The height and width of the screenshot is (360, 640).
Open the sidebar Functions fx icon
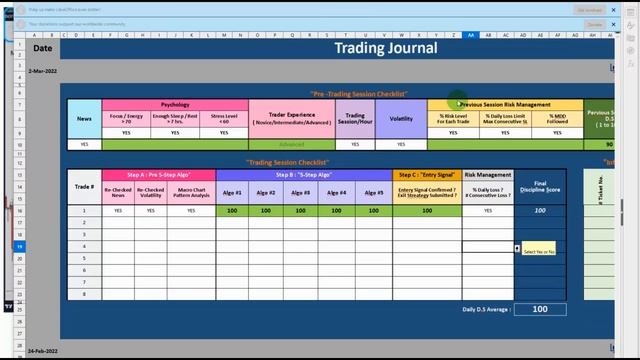(631, 63)
